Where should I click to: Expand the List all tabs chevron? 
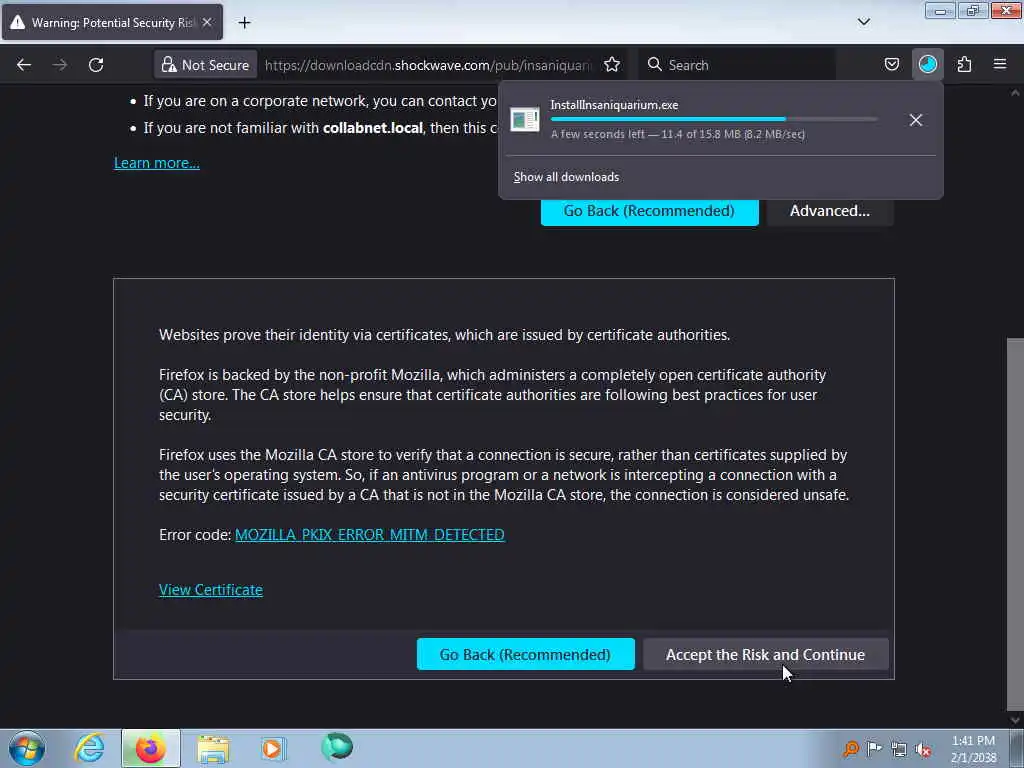coord(864,22)
